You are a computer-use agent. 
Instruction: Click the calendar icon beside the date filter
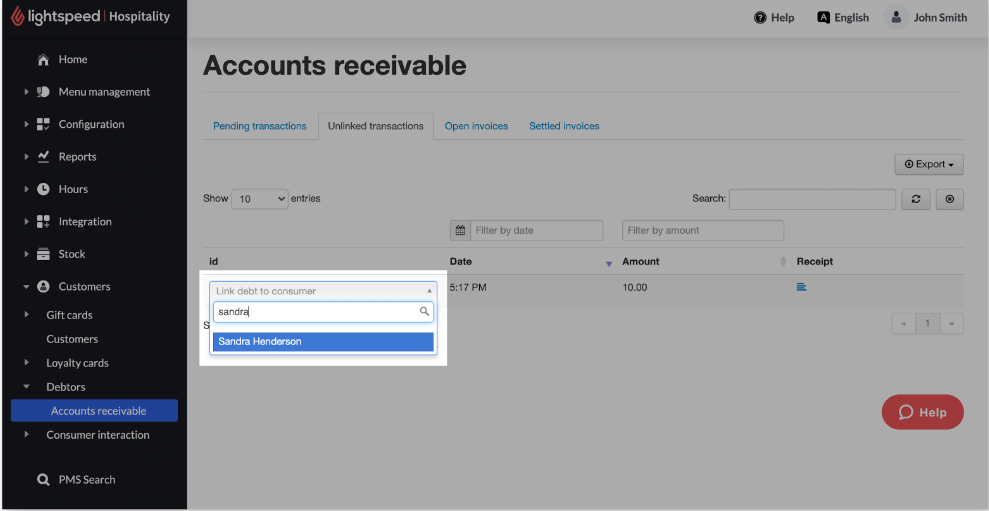tap(460, 230)
